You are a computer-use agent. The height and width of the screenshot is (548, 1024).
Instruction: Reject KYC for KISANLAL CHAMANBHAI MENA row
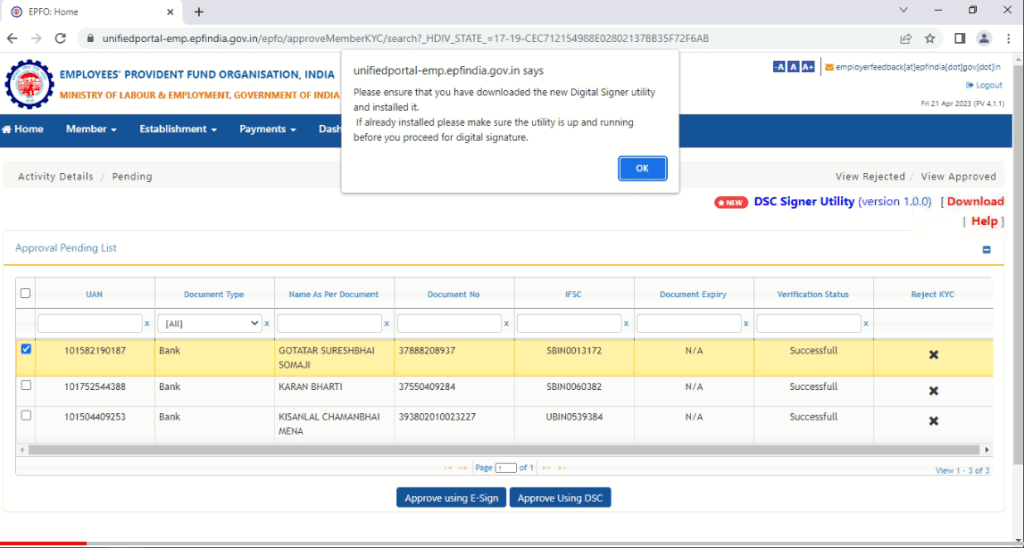[x=933, y=421]
